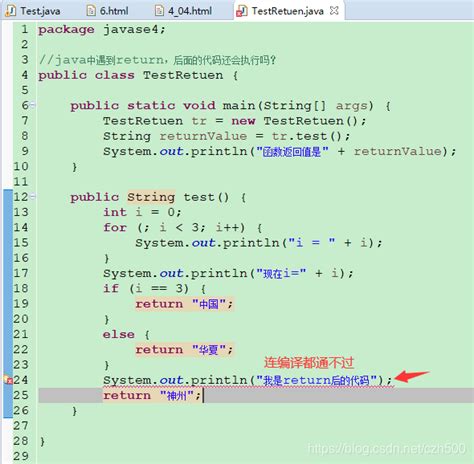Close the TestRetuen.java tab

coord(334,11)
